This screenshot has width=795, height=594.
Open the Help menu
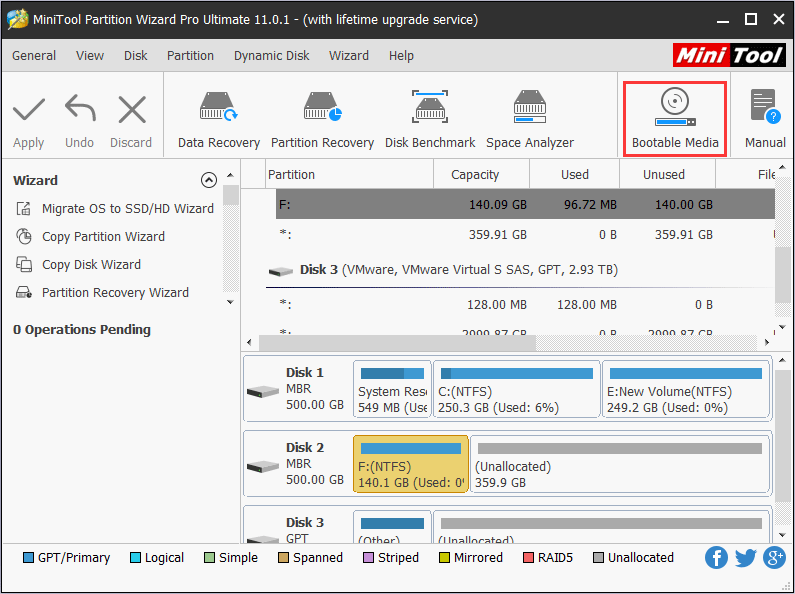(401, 56)
